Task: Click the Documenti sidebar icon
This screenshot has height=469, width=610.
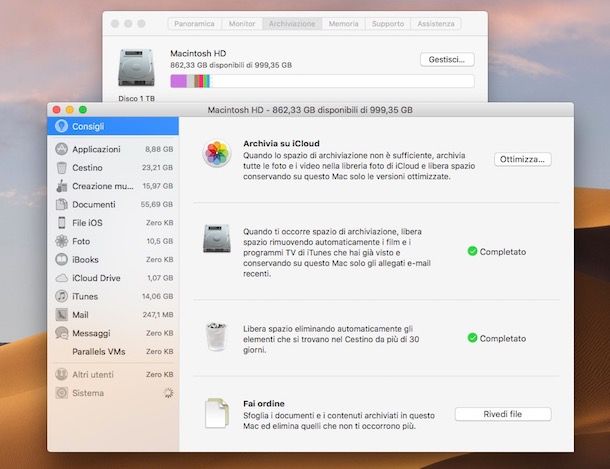Action: tap(61, 204)
